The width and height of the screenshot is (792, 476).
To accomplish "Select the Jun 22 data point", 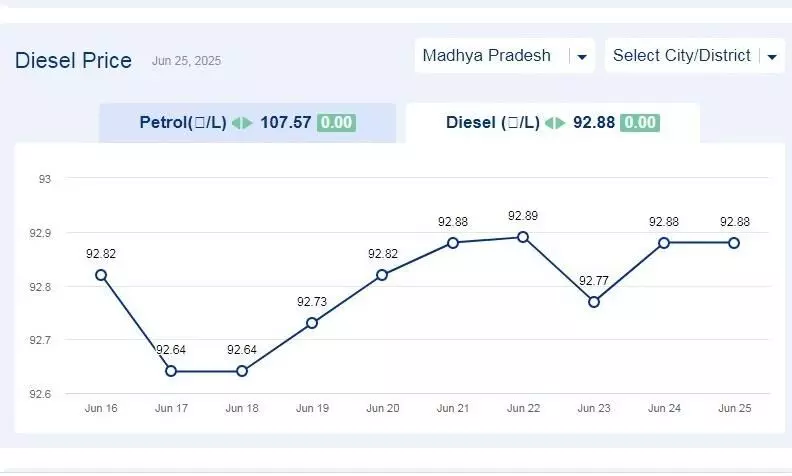I will [x=523, y=237].
